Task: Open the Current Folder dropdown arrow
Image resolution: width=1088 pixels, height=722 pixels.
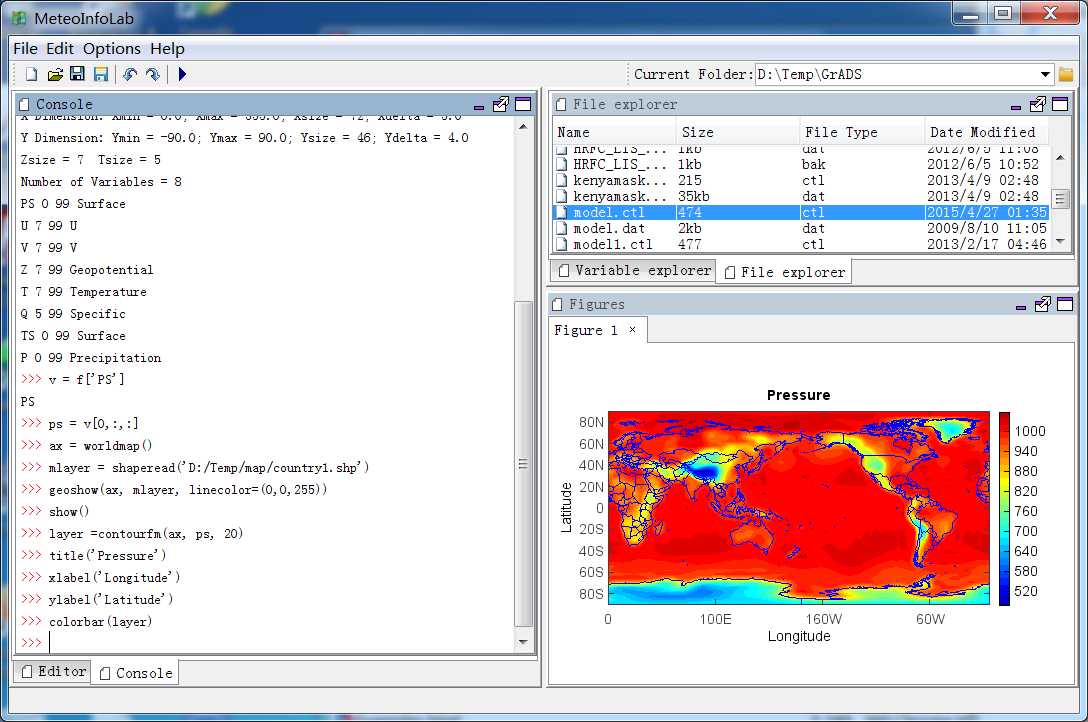Action: coord(1045,74)
